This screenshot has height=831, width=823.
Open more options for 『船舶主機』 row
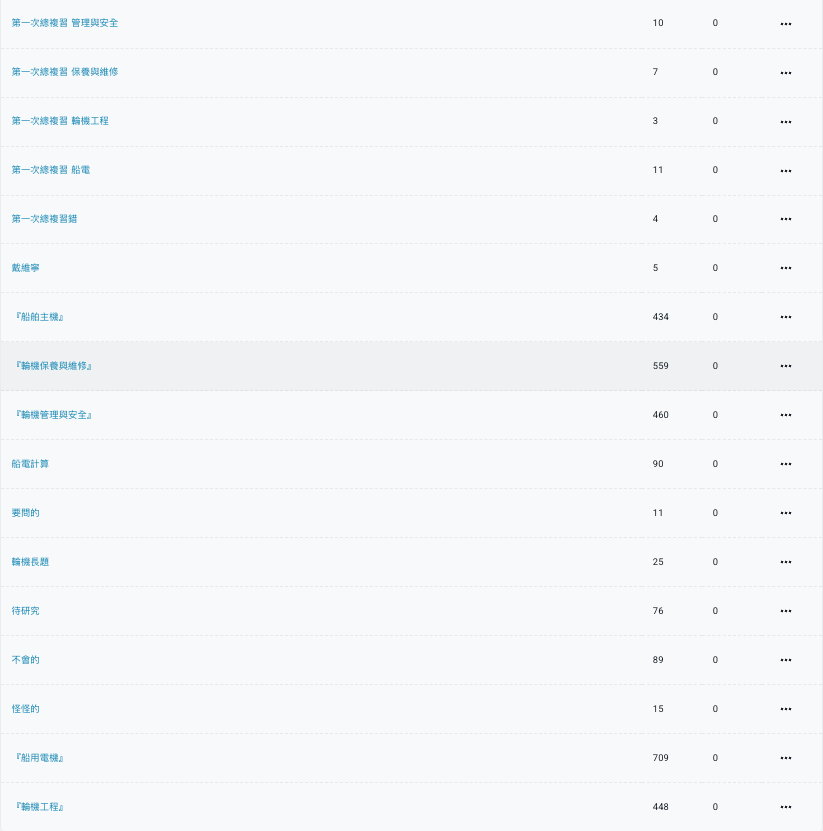785,317
